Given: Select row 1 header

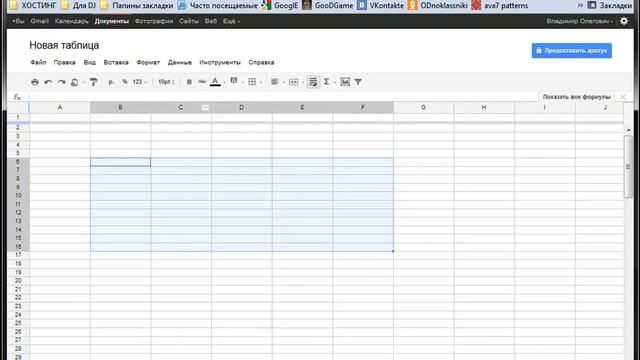Looking at the screenshot, I should pos(18,117).
